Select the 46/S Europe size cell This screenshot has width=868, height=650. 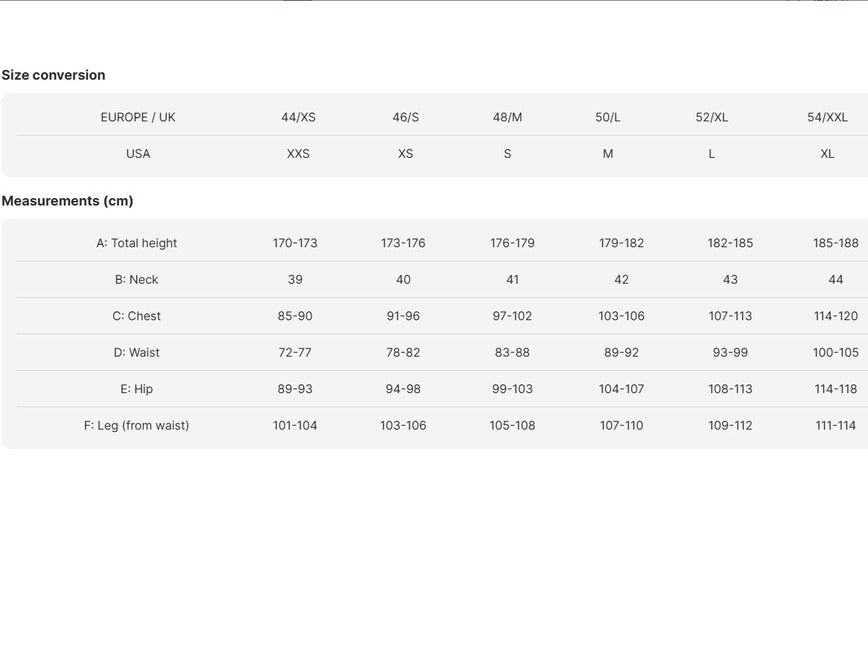click(406, 117)
